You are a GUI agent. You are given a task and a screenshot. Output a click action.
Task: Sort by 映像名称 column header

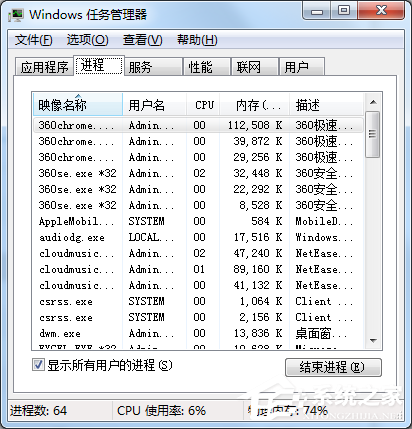78,105
